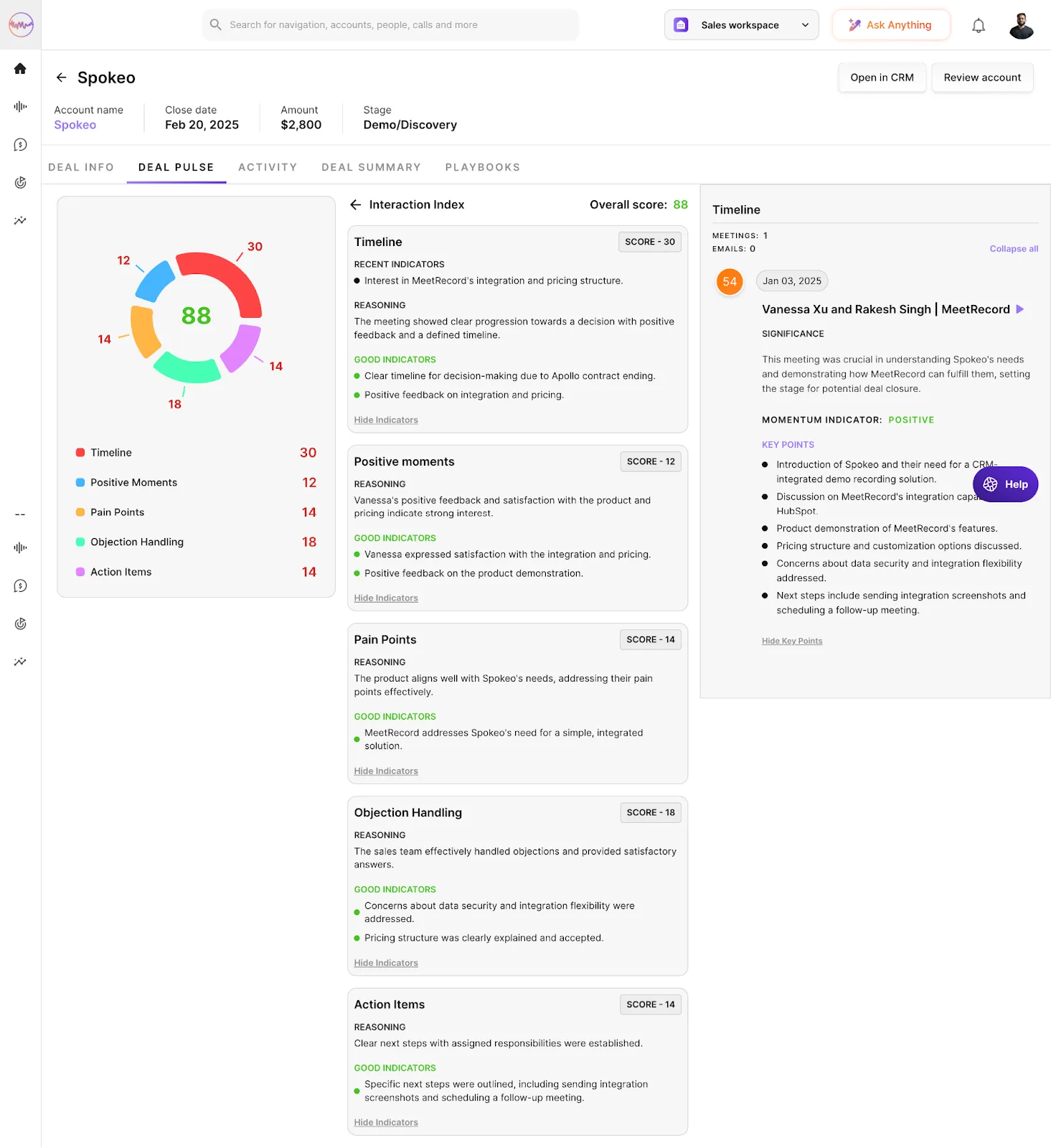Click the Demo/Discovery stage value
This screenshot has height=1148, width=1051.
410,125
